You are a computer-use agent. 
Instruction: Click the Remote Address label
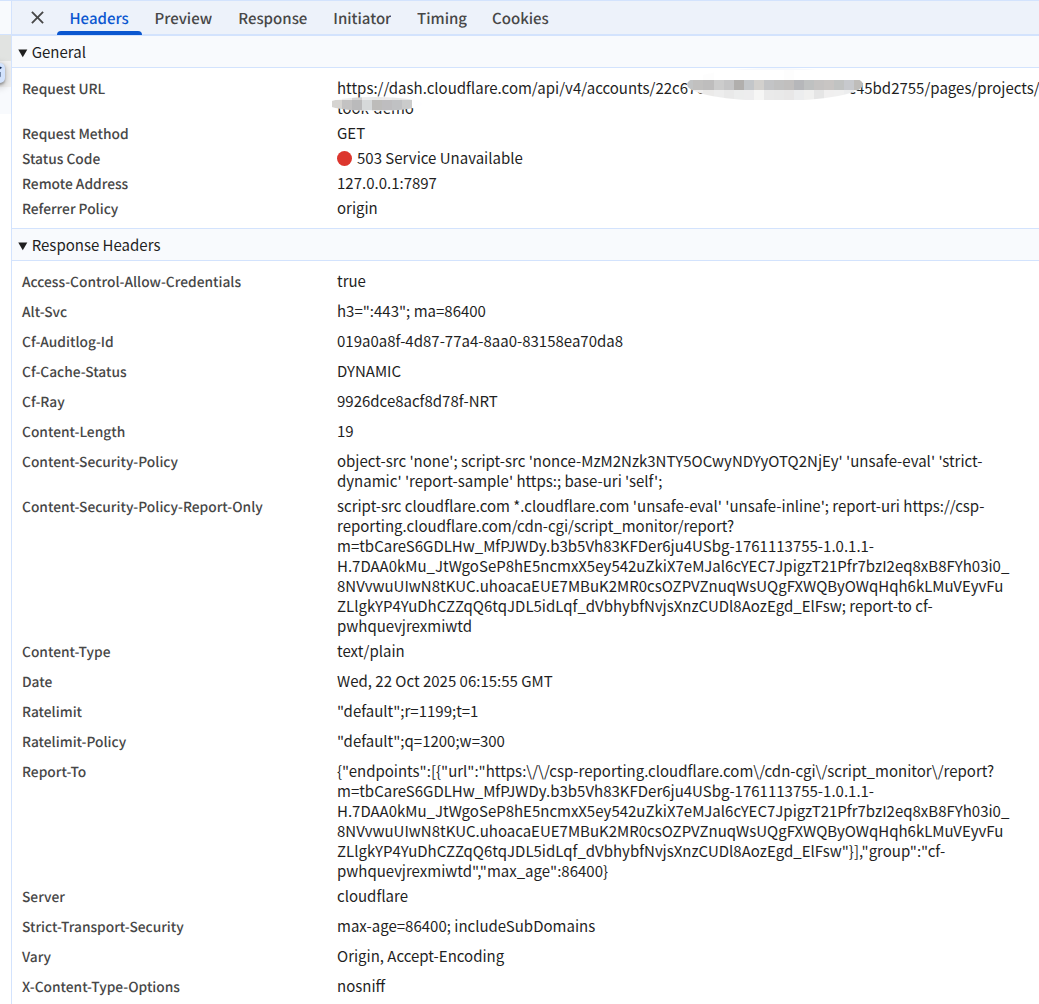[x=75, y=184]
